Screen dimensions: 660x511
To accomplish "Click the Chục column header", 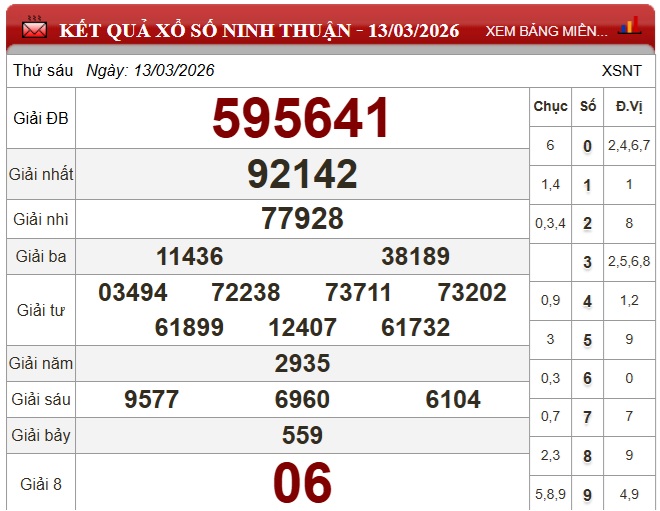I will tap(550, 106).
